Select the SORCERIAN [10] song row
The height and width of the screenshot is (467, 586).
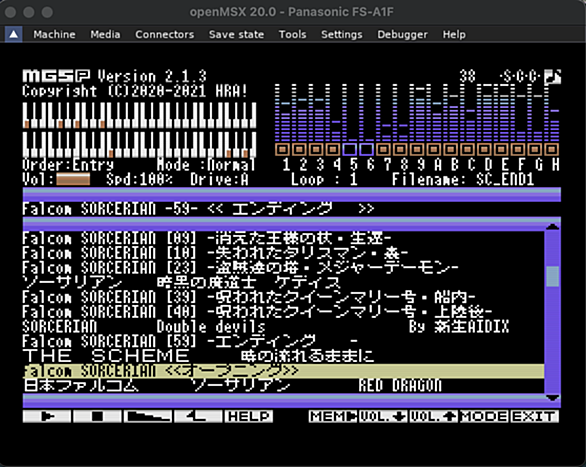(x=283, y=253)
